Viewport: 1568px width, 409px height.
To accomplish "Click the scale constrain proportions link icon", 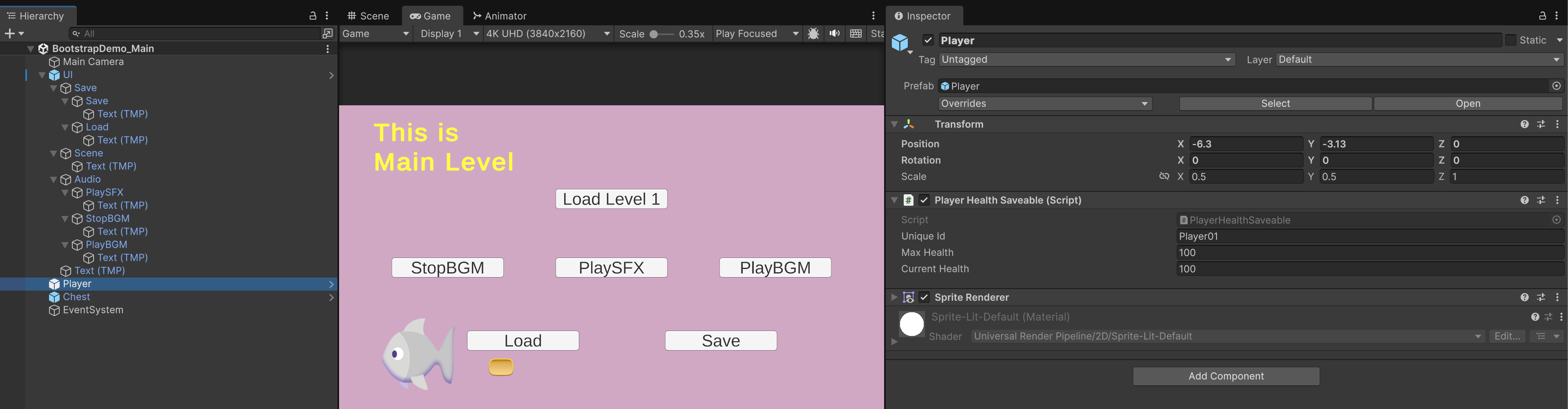I will [x=1164, y=176].
